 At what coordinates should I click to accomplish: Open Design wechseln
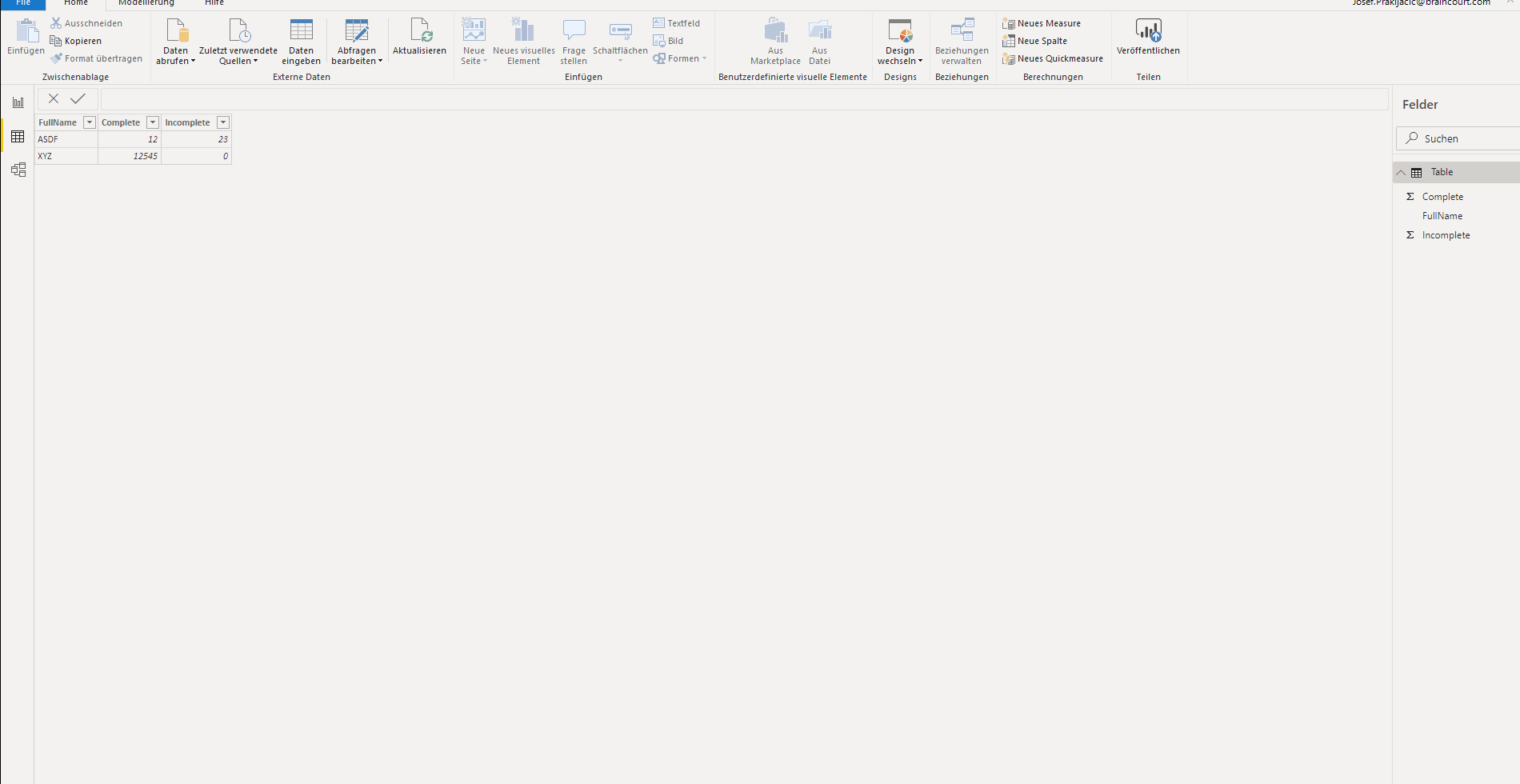click(900, 42)
